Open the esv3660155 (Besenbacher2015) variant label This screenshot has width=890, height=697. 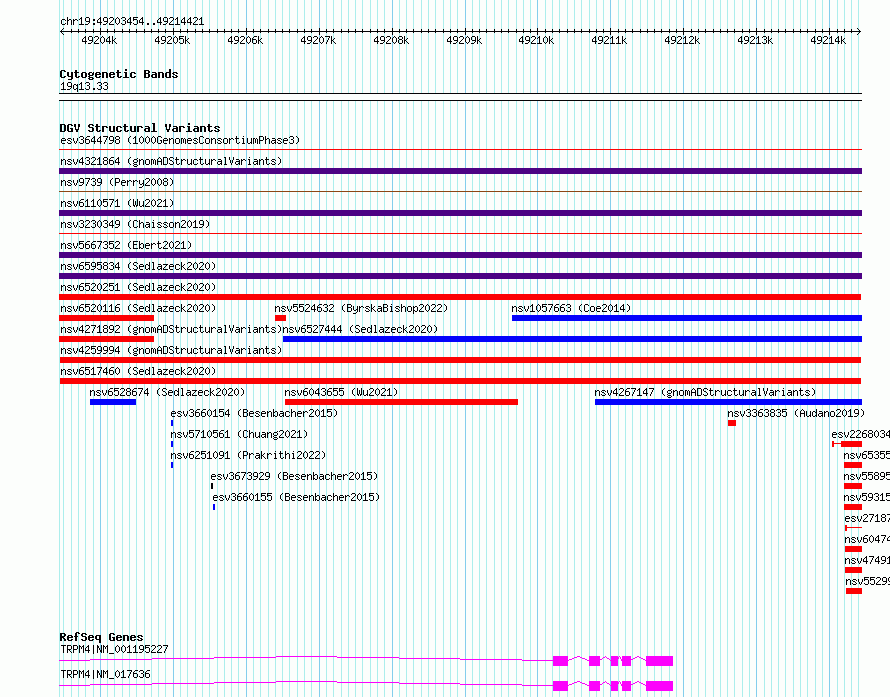point(296,497)
